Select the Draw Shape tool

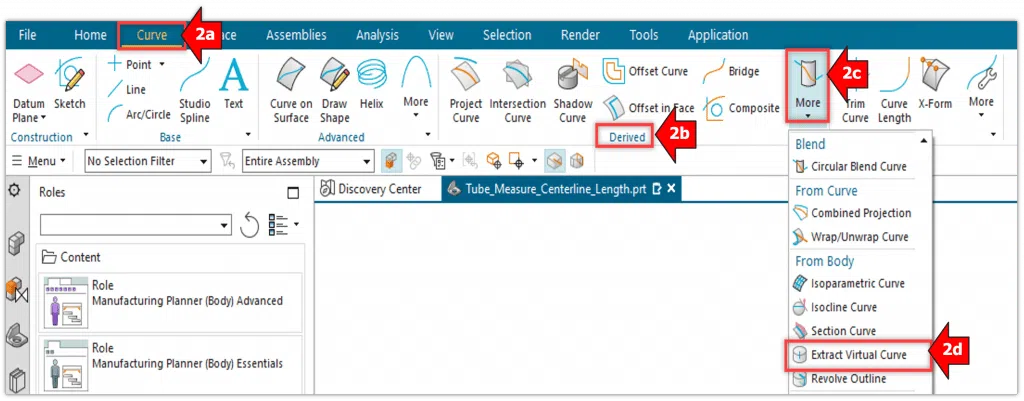[334, 91]
